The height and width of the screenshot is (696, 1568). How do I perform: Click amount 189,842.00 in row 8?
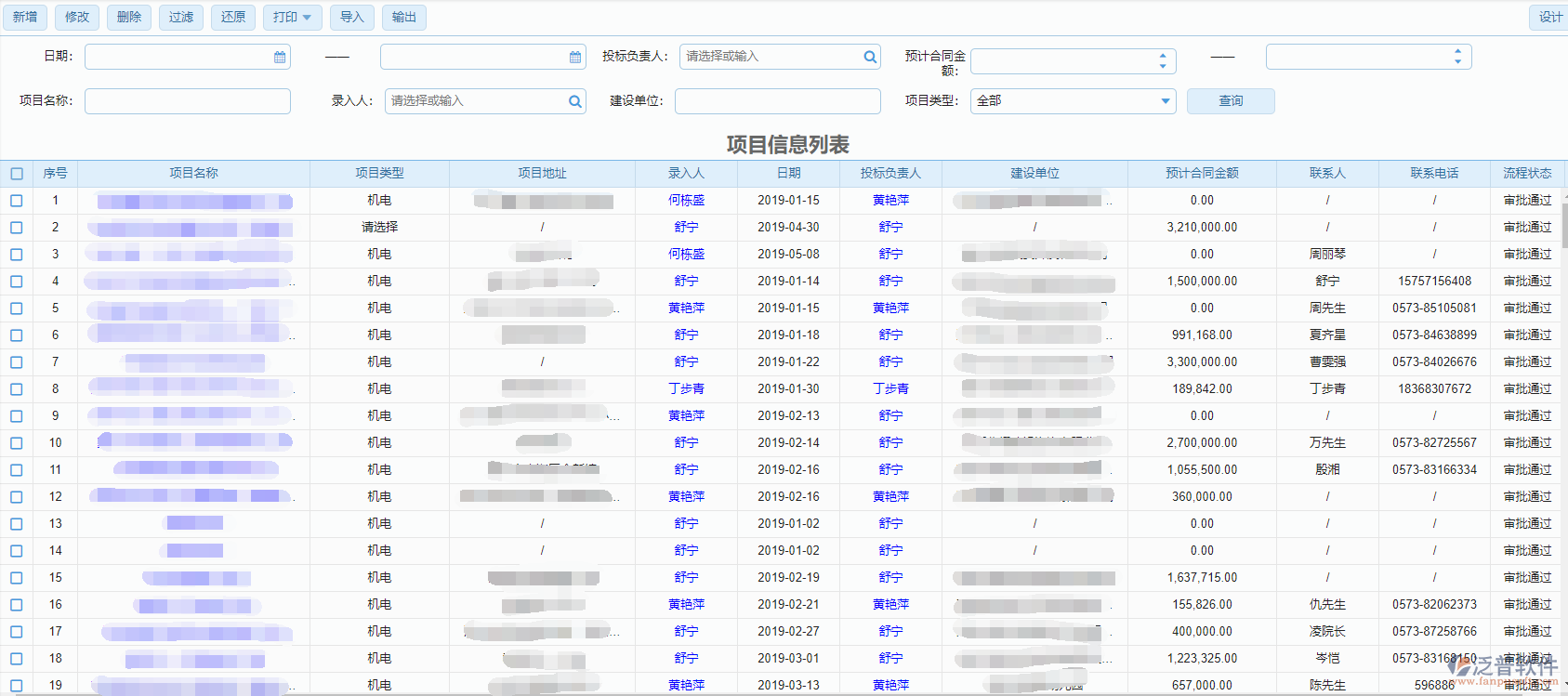click(x=1202, y=389)
